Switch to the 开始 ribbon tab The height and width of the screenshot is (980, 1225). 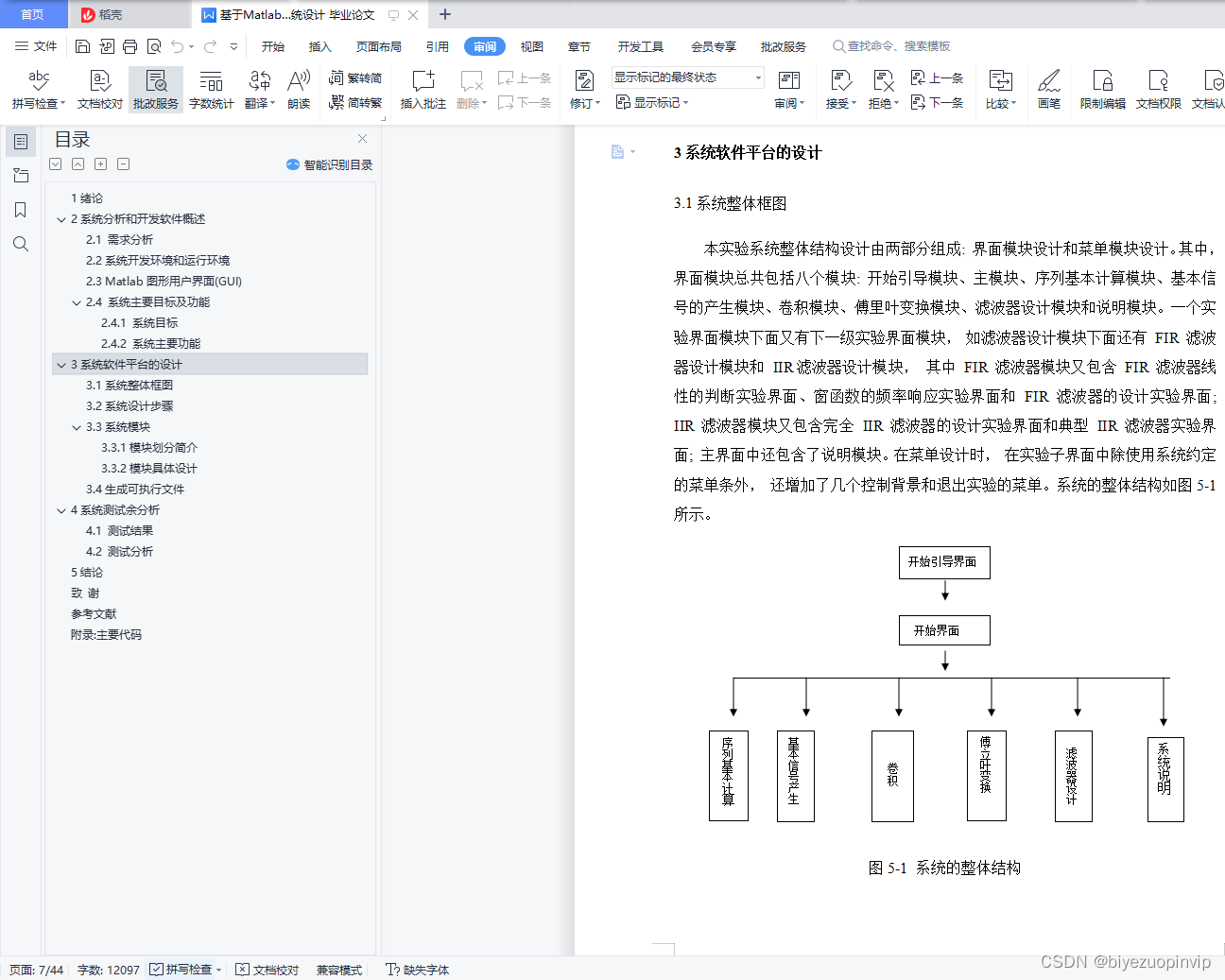273,46
